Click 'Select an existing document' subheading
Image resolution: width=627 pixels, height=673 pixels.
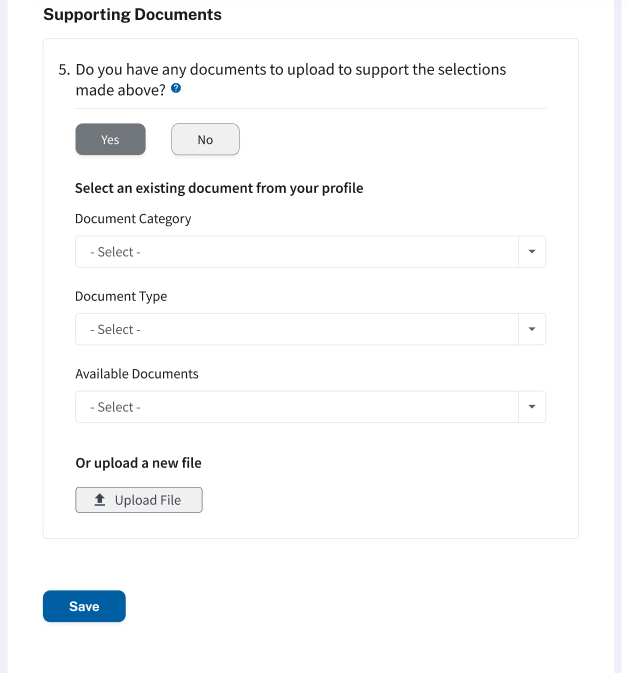tap(219, 188)
